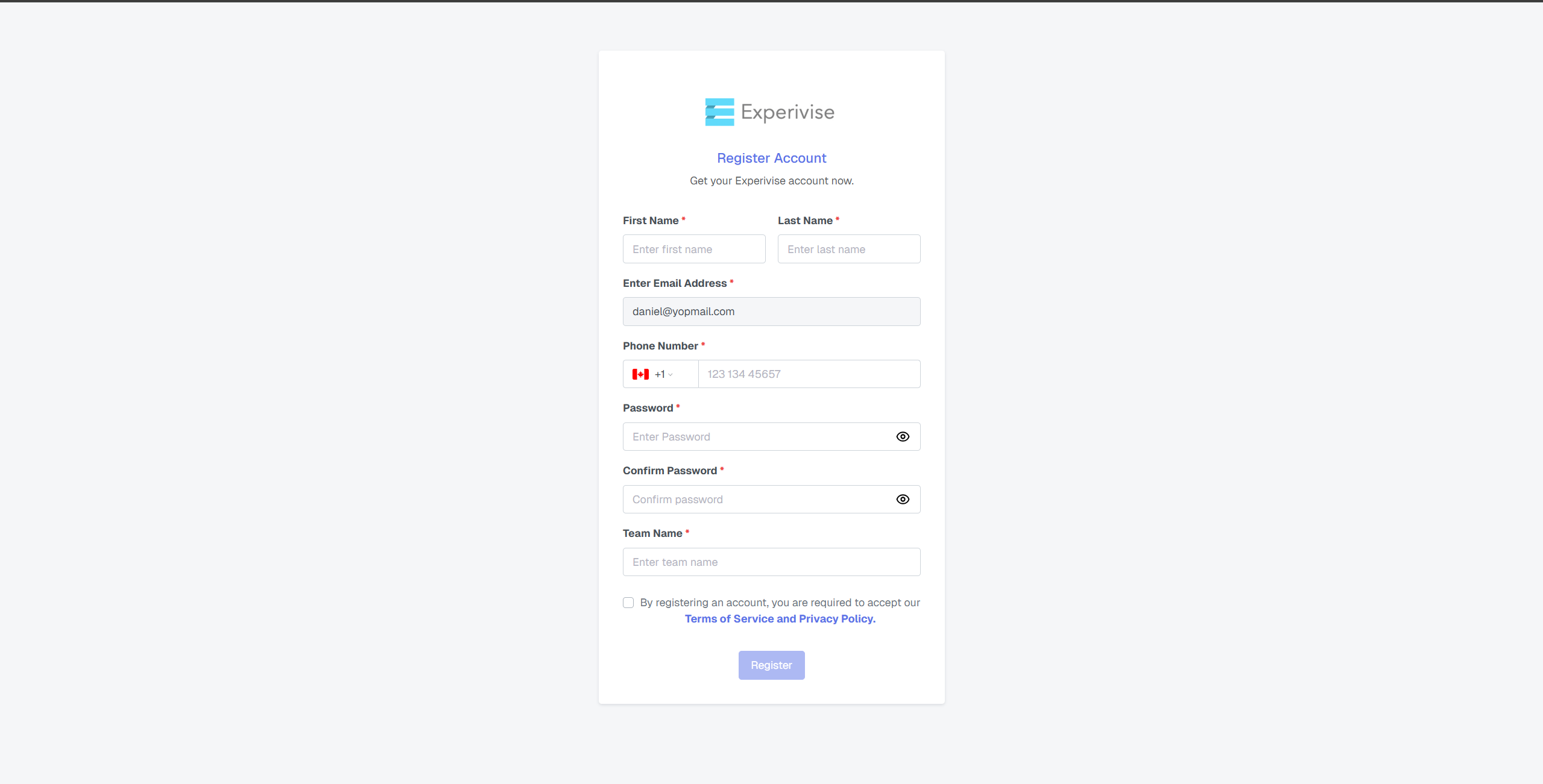This screenshot has height=784, width=1543.
Task: Click the Canada flag icon
Action: click(640, 374)
